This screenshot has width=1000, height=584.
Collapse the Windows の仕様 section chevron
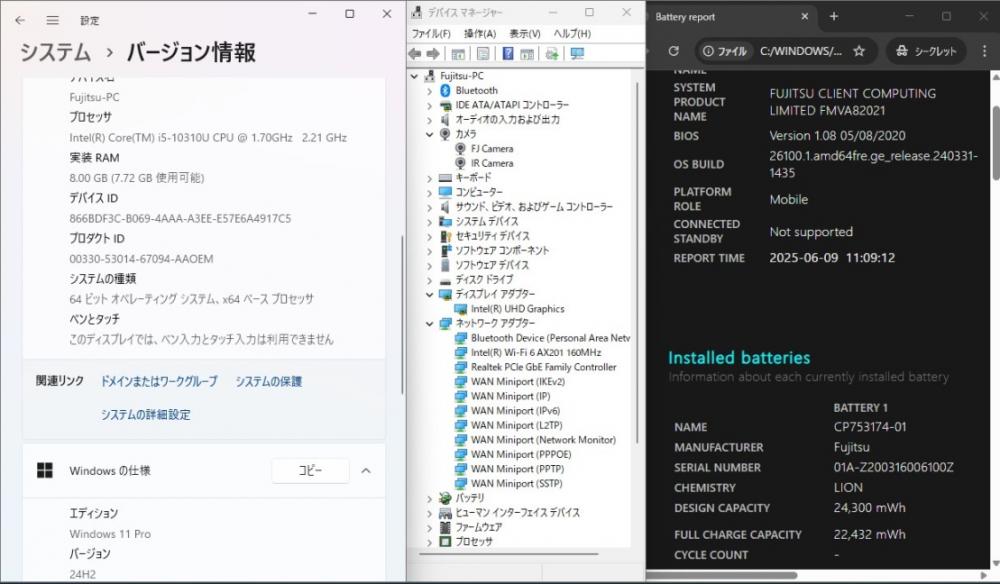click(x=366, y=471)
